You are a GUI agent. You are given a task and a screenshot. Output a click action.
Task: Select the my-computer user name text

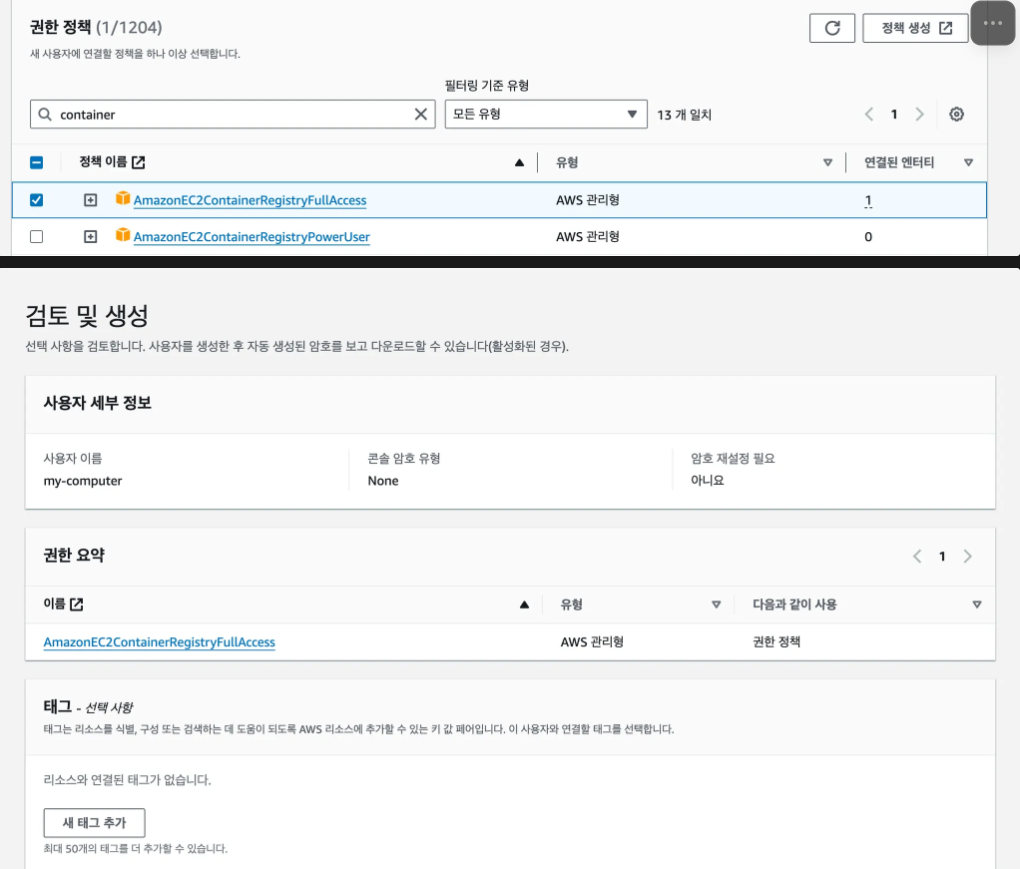coord(83,481)
